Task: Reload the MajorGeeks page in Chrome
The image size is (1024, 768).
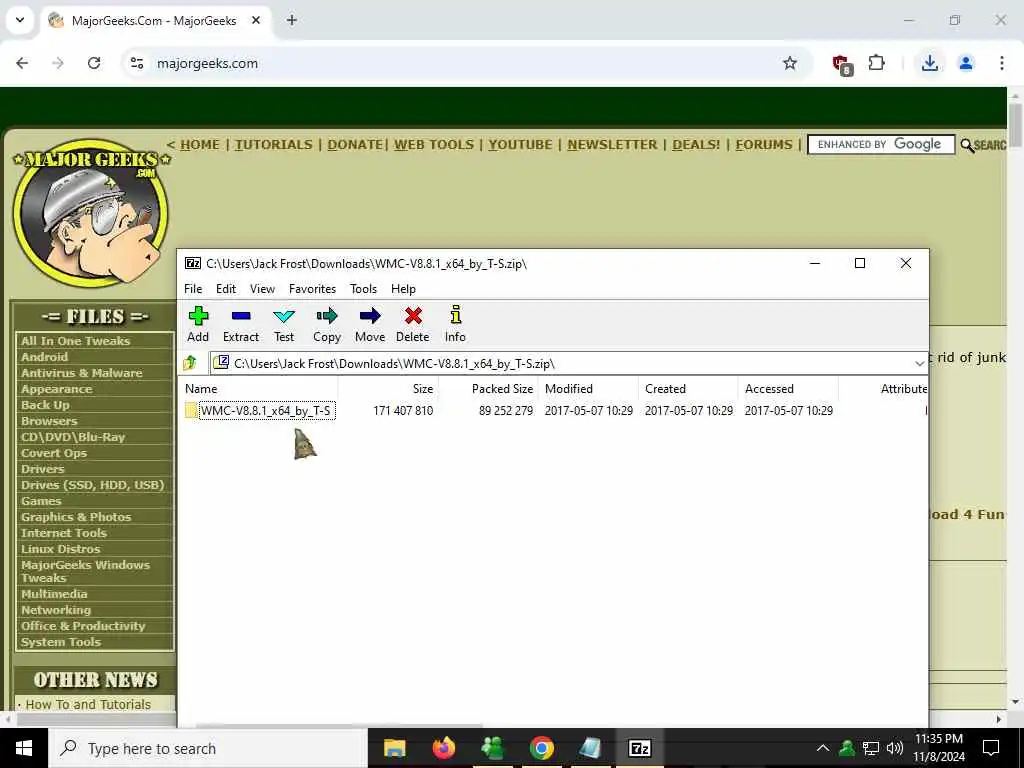Action: 94,63
